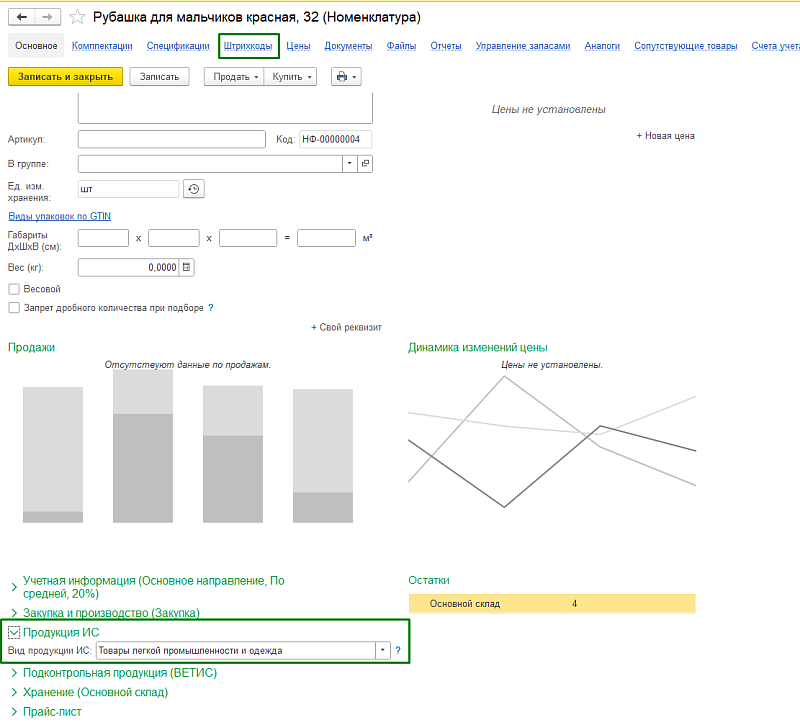Screen dimensions: 800x725
Task: Click the 'Габариты' volume result field before м³
Action: coord(327,238)
